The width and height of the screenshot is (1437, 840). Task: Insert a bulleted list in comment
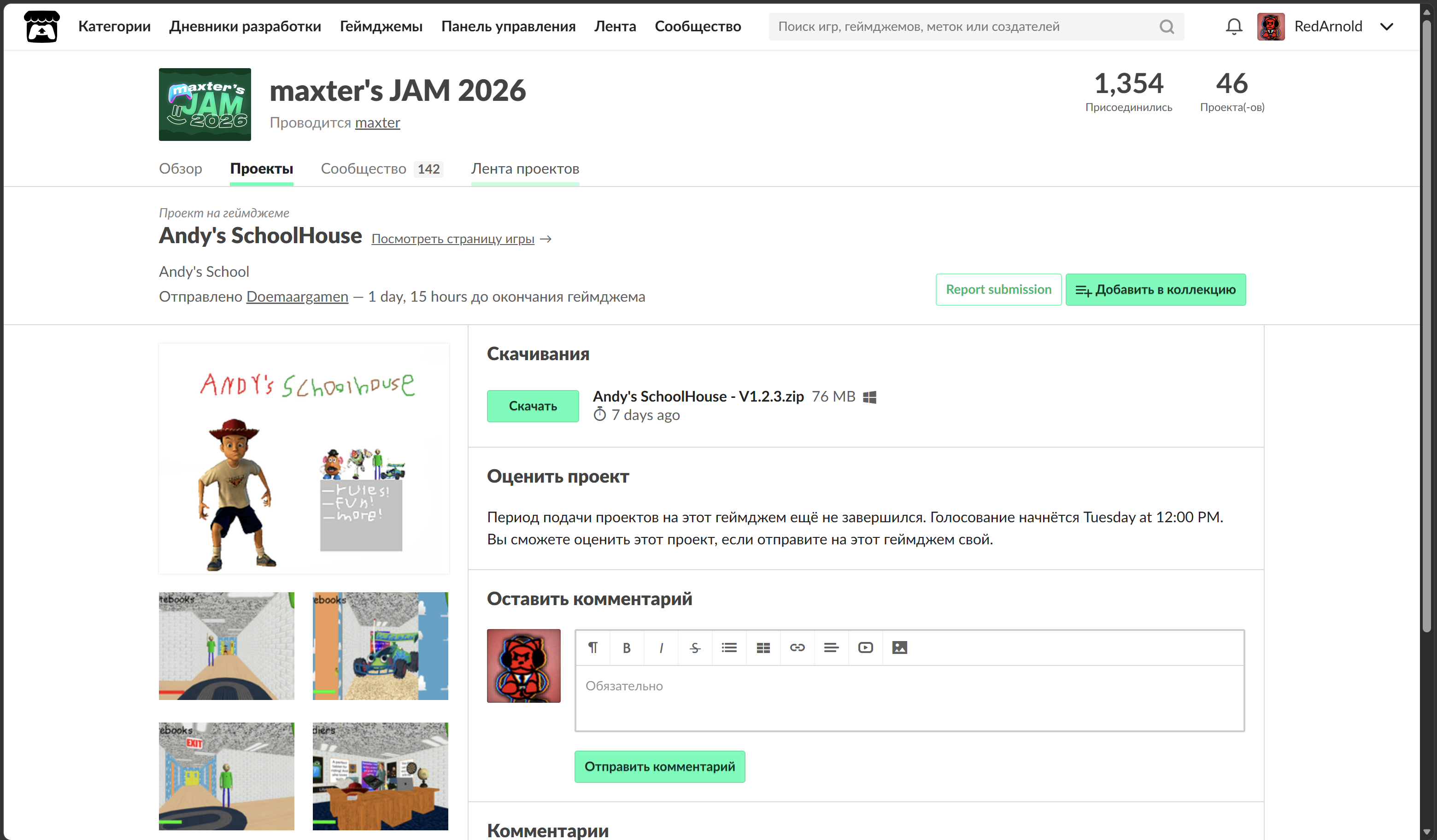(729, 647)
